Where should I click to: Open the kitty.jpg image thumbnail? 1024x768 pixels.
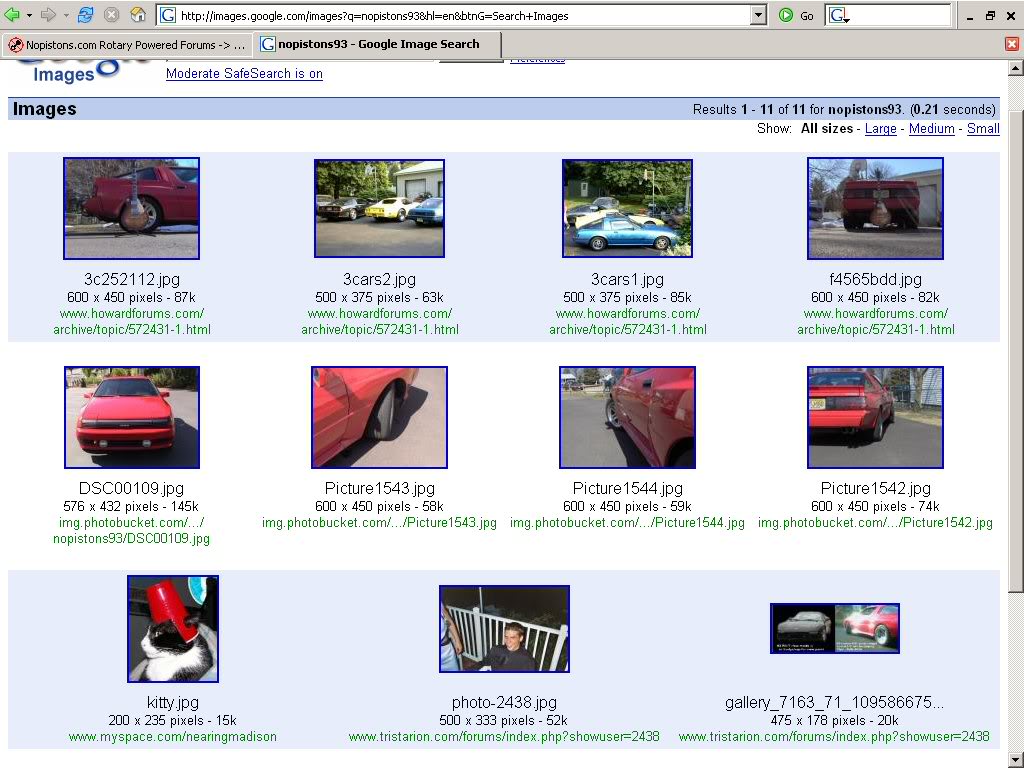(x=172, y=628)
